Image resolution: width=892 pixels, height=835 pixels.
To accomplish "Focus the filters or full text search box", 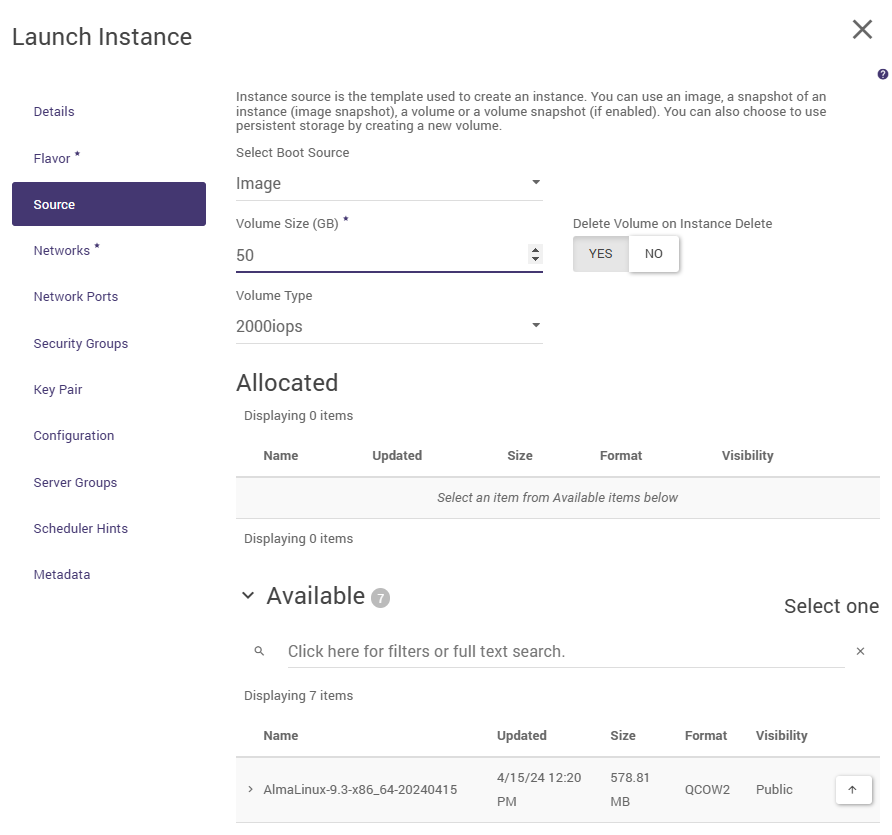I will (565, 651).
